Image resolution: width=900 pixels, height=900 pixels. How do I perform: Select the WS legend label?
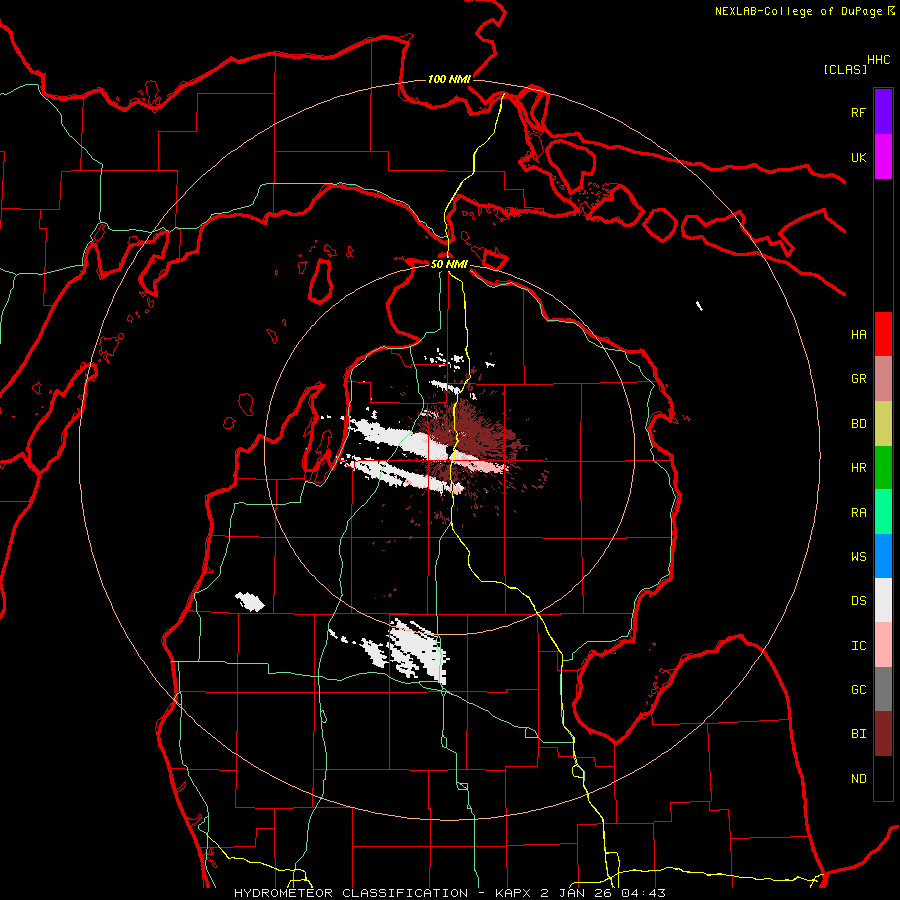tap(858, 557)
